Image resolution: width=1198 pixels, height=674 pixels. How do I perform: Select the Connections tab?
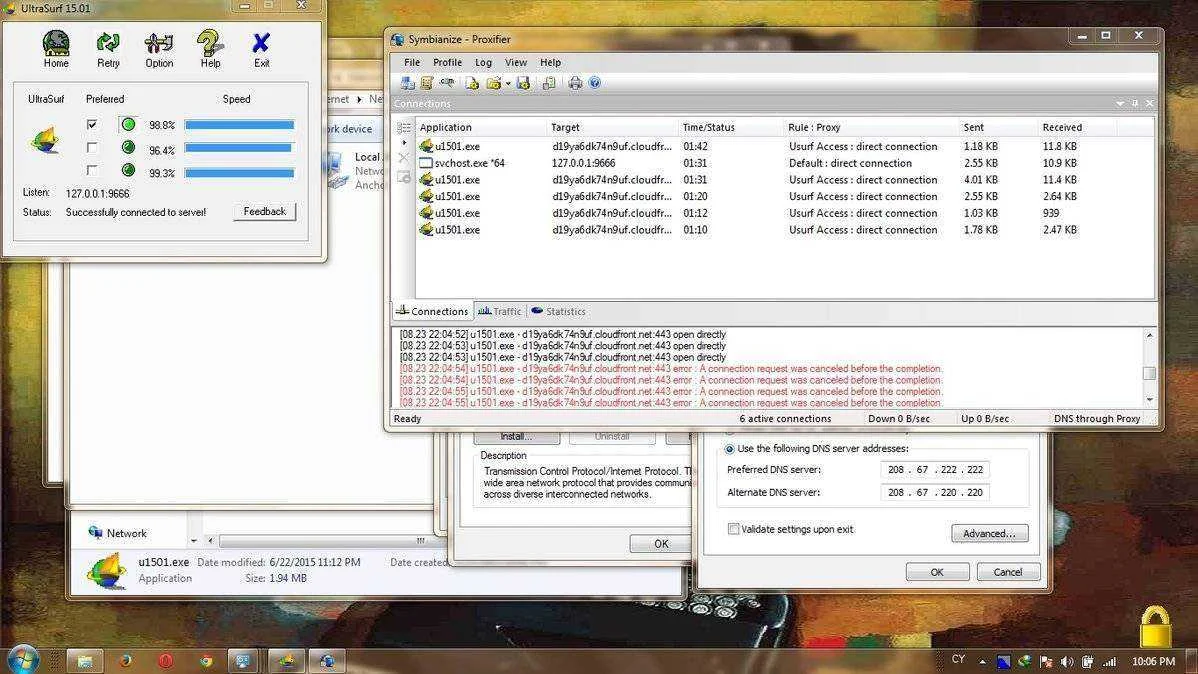(x=432, y=312)
